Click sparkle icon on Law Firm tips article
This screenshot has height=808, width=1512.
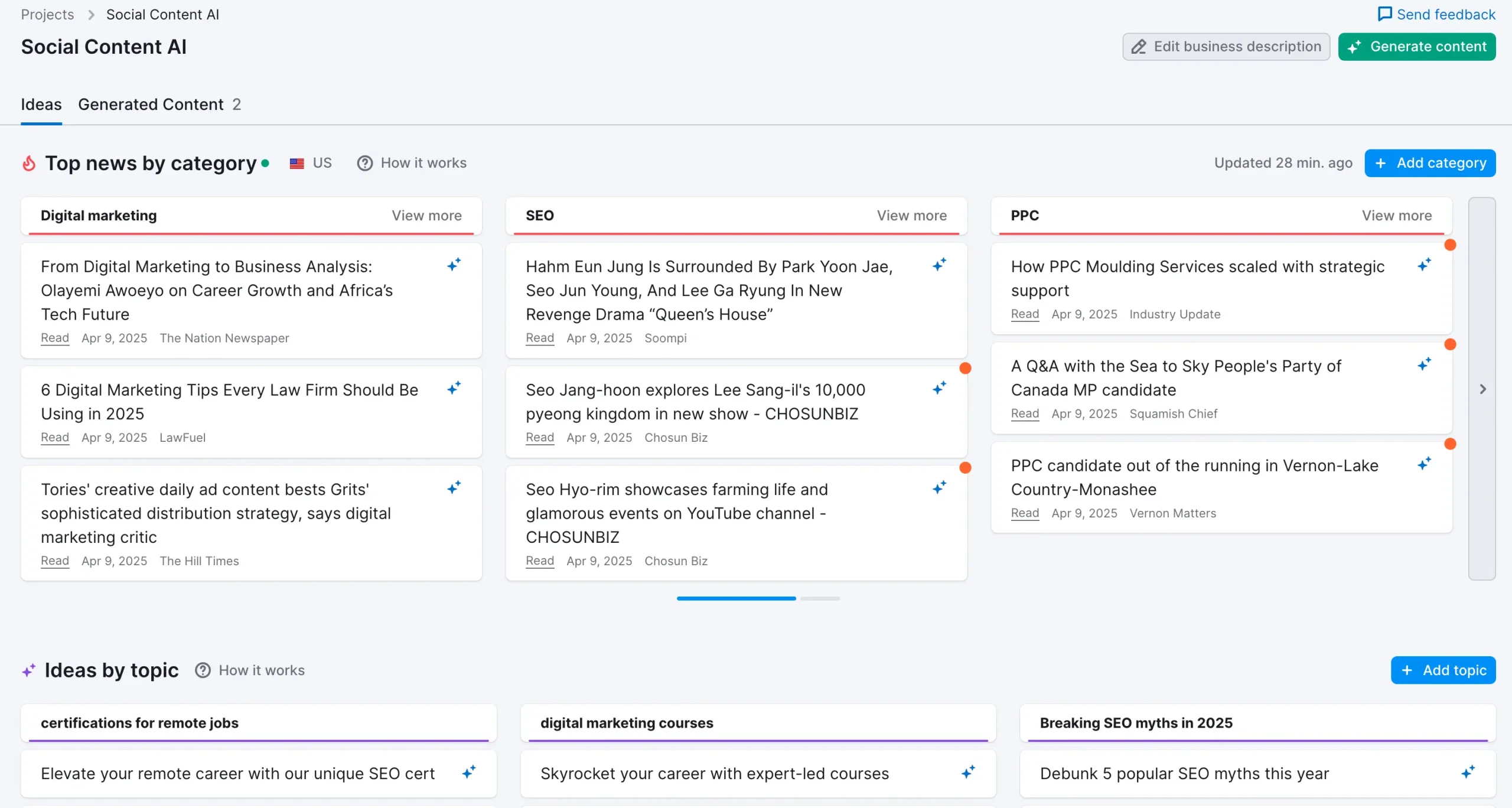454,388
